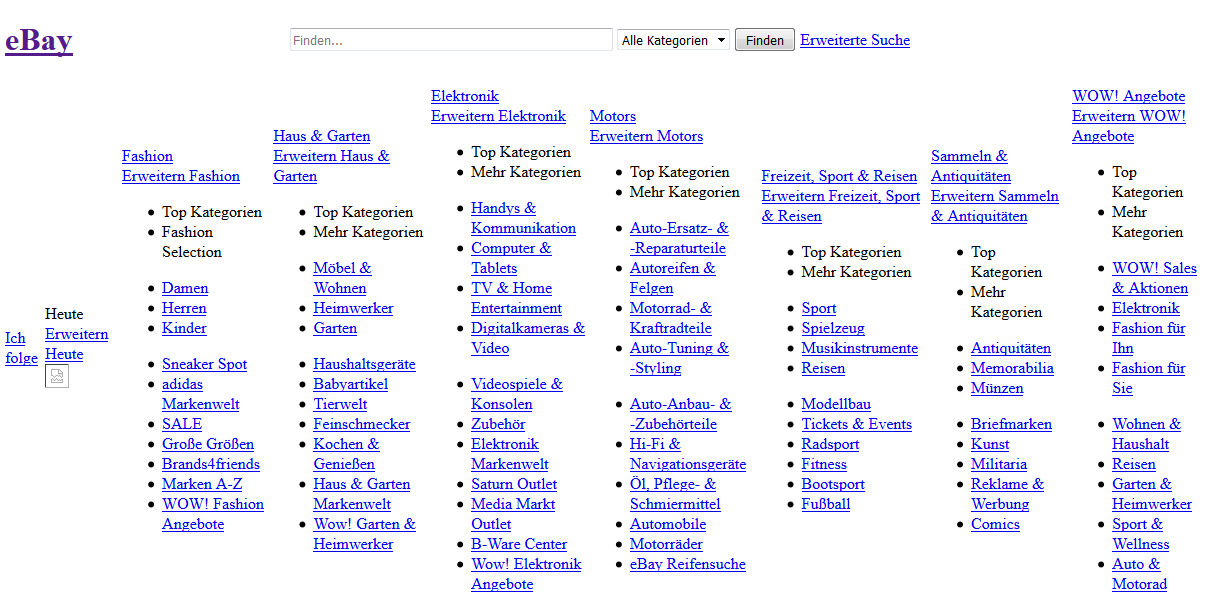Select the Damen fashion link

pyautogui.click(x=185, y=288)
